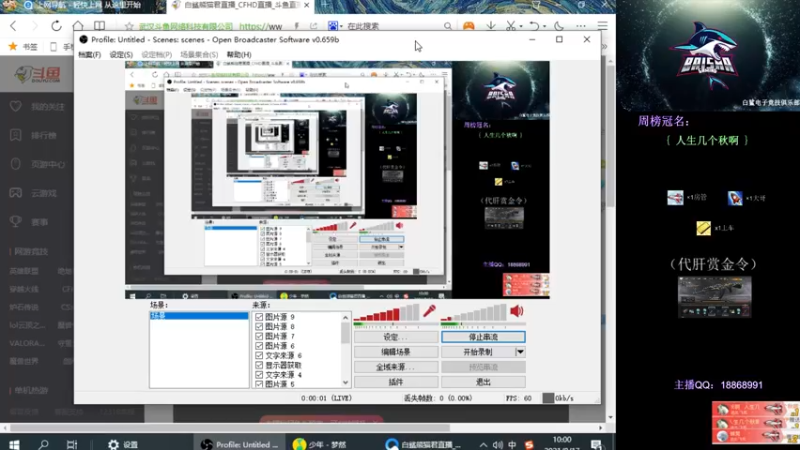Uncheck the 图片源 7 source checkbox
This screenshot has height=450, width=800.
tap(259, 336)
